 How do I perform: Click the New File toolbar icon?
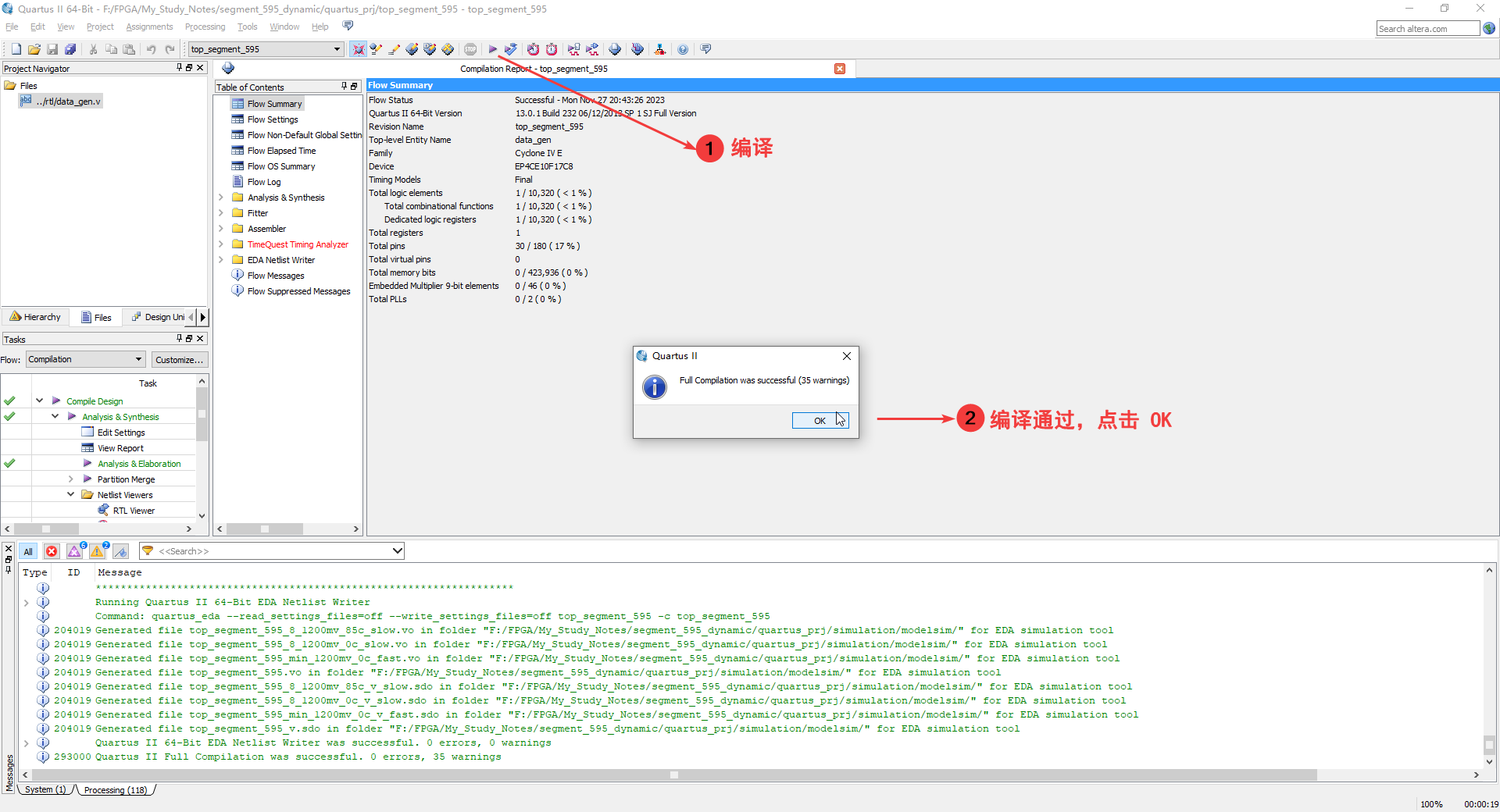pos(16,49)
